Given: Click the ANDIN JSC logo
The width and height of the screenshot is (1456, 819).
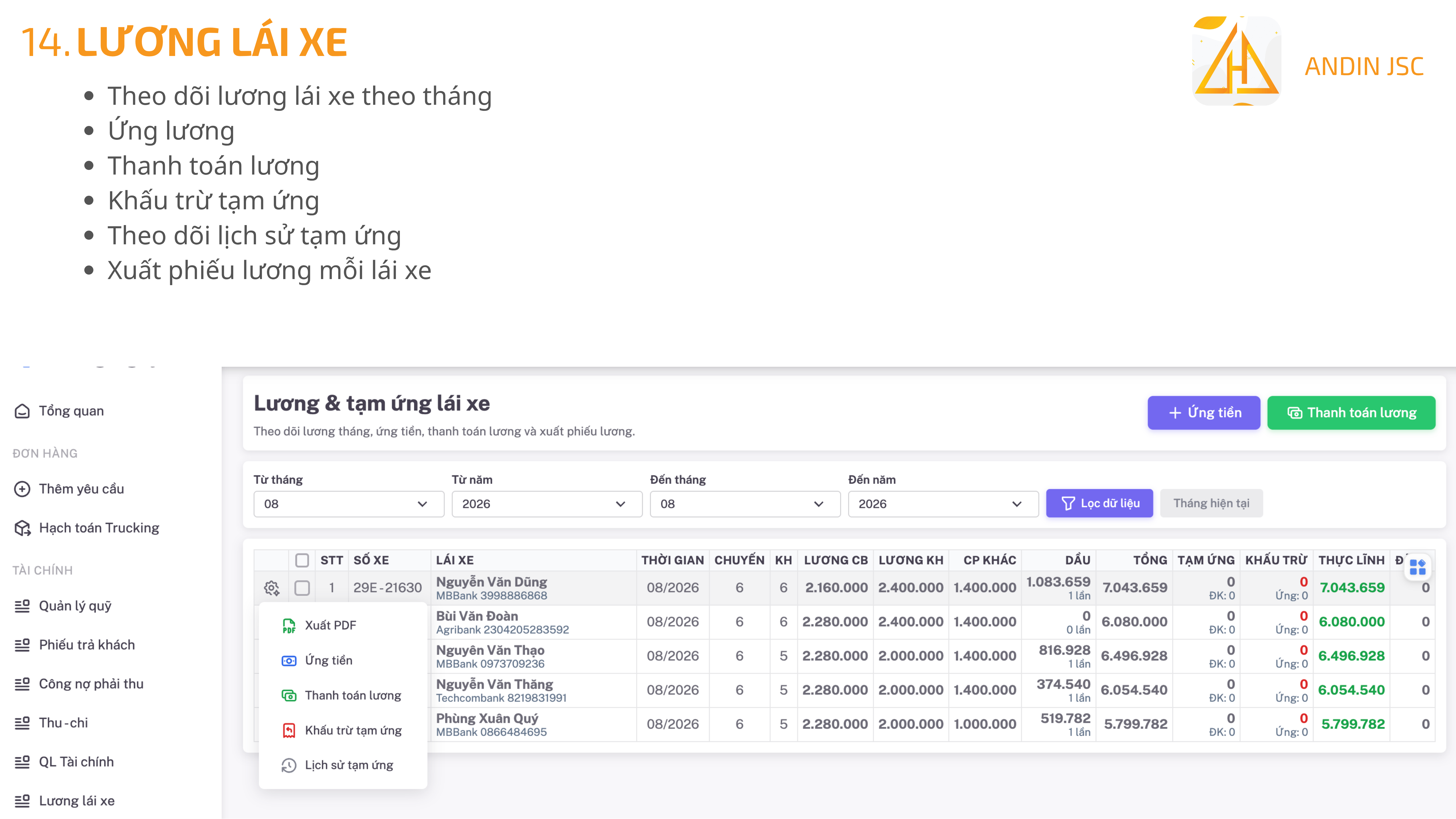Looking at the screenshot, I should click(1237, 60).
